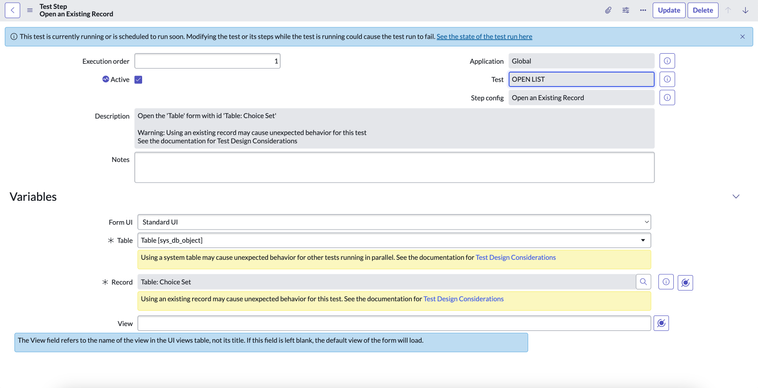Dismiss the test running info banner
The width and height of the screenshot is (758, 388).
coord(743,37)
